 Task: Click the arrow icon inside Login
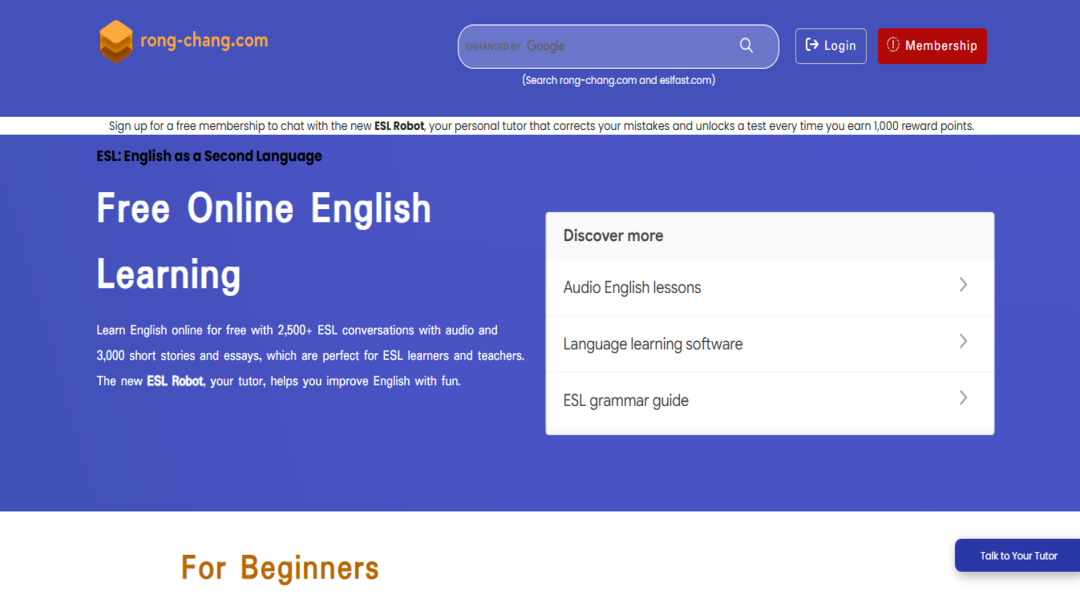pyautogui.click(x=812, y=45)
